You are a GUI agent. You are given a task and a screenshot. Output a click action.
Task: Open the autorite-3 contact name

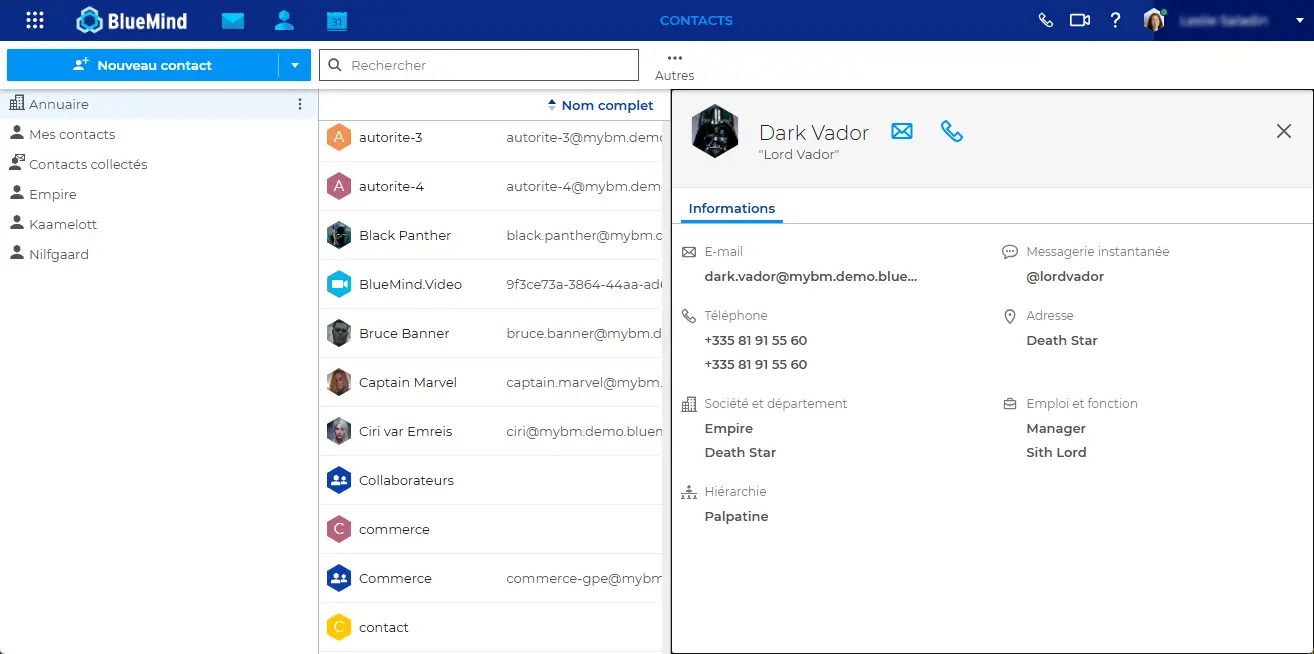(391, 137)
